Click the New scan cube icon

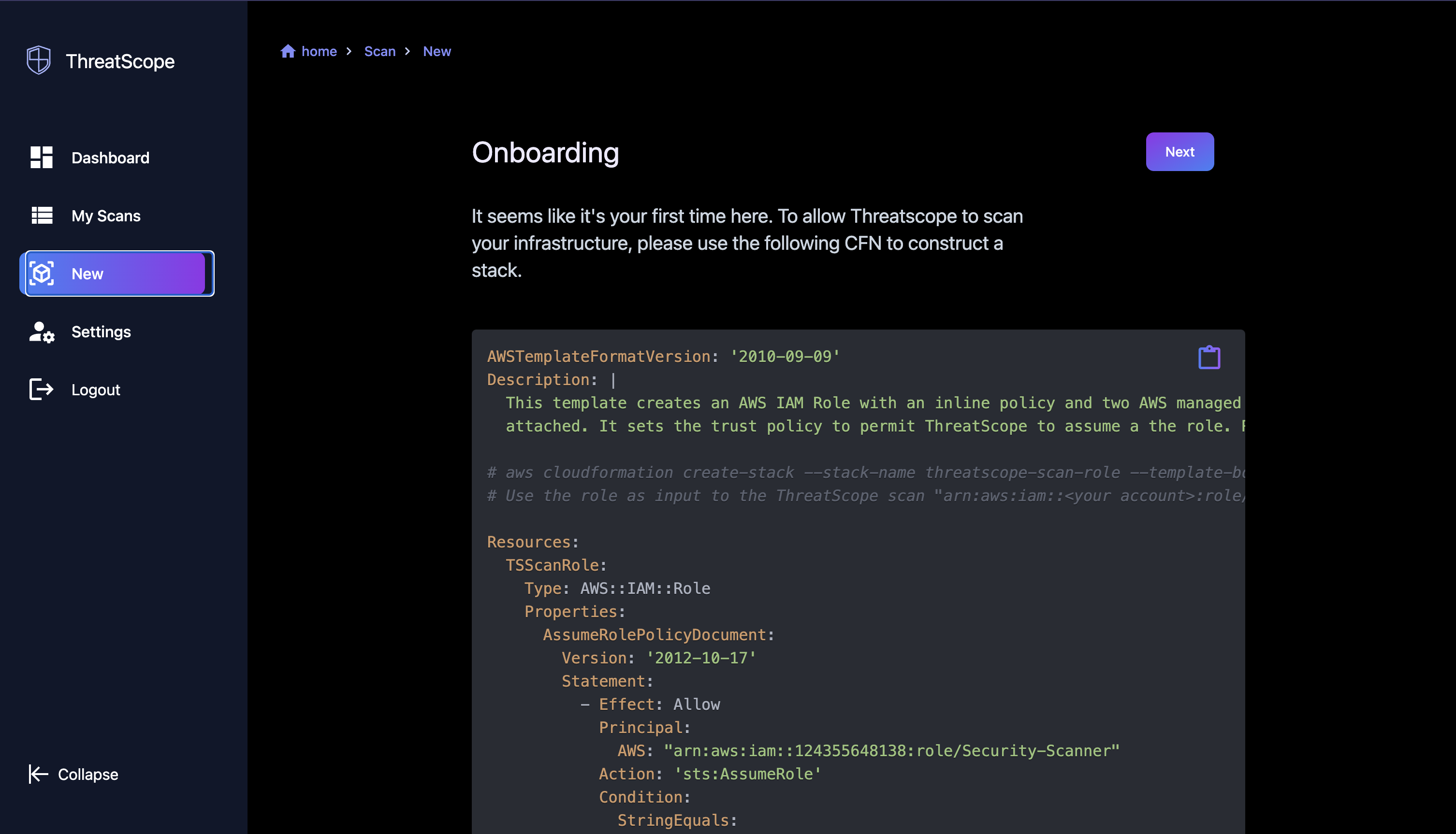click(x=42, y=274)
